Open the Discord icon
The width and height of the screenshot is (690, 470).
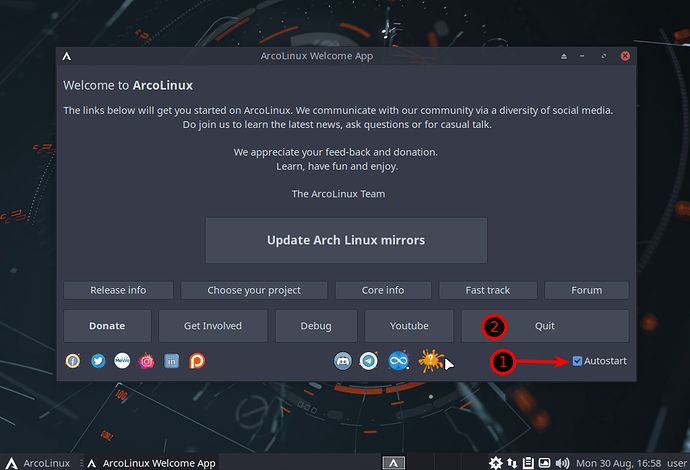click(x=343, y=361)
